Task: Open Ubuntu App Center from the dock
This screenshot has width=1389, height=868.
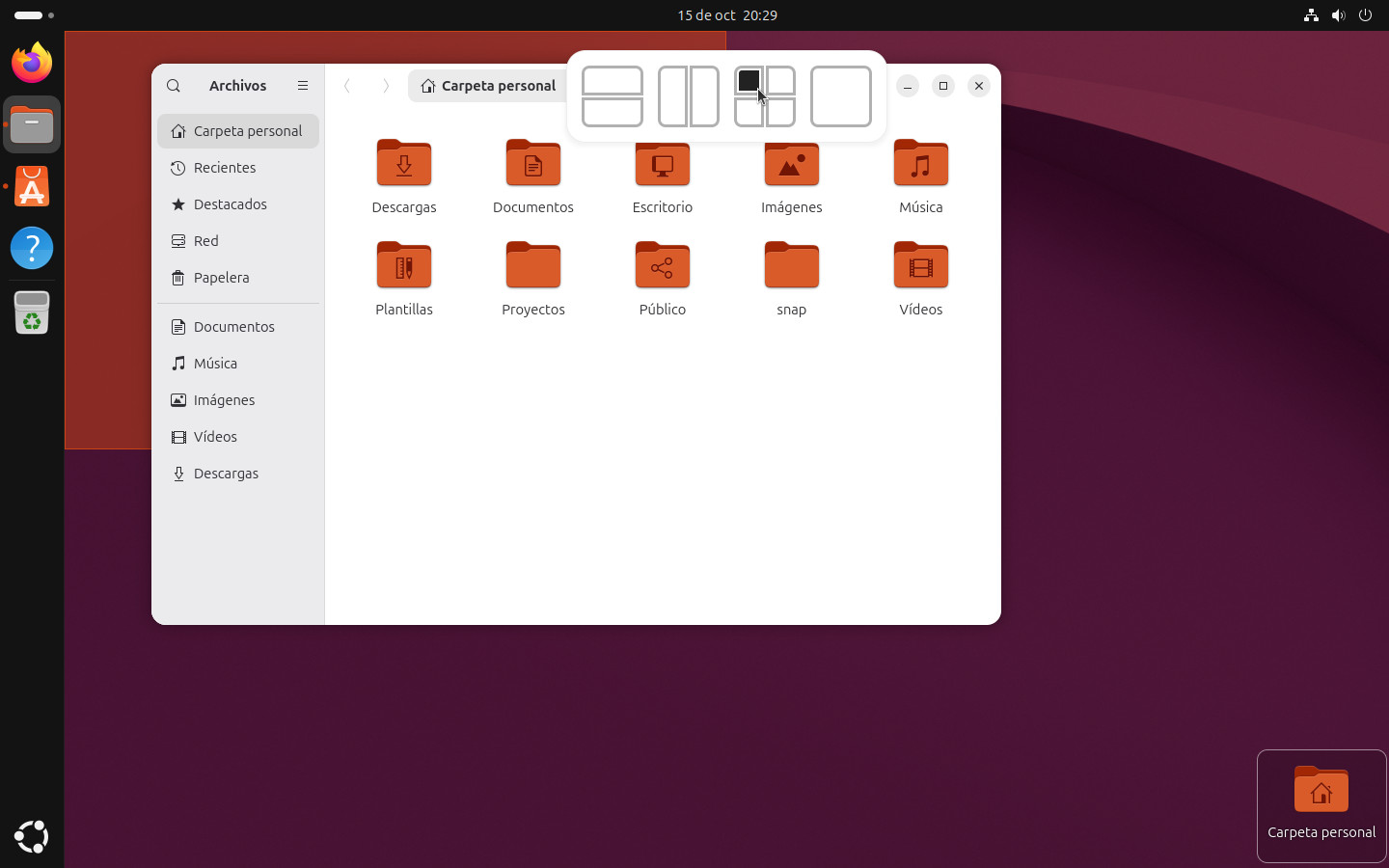Action: pos(32,186)
